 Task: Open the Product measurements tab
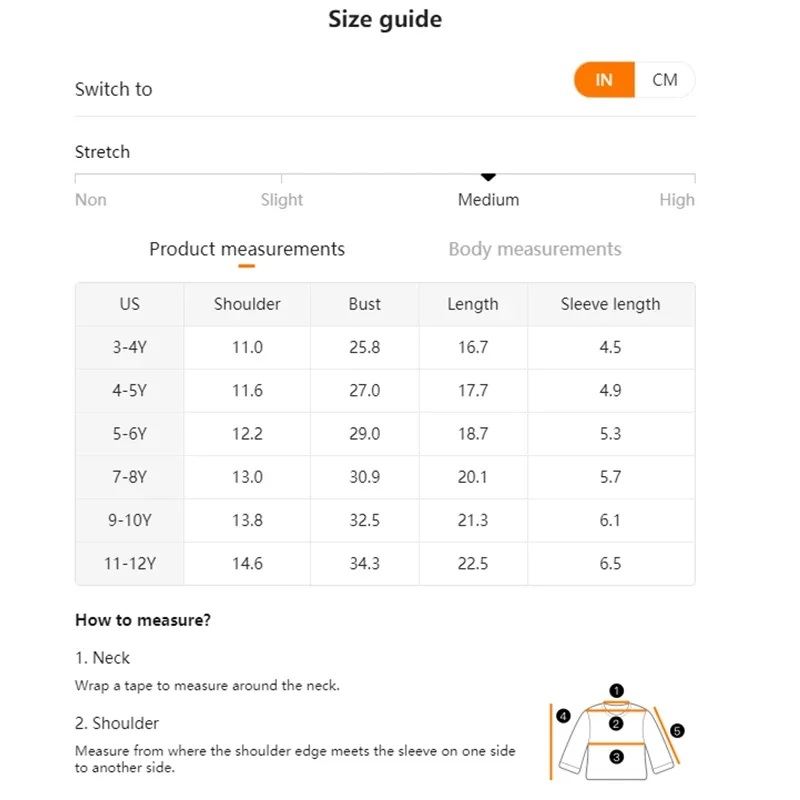point(247,249)
